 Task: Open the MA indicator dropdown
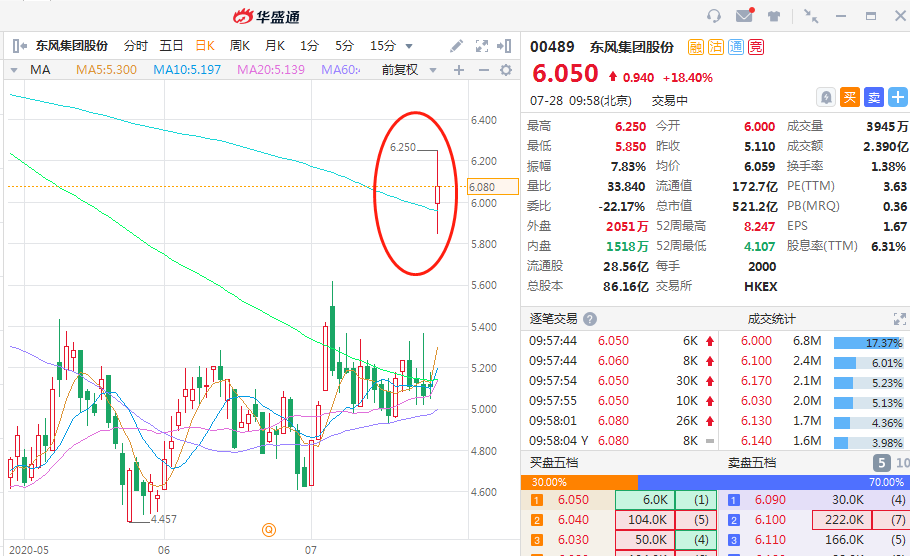tap(14, 70)
